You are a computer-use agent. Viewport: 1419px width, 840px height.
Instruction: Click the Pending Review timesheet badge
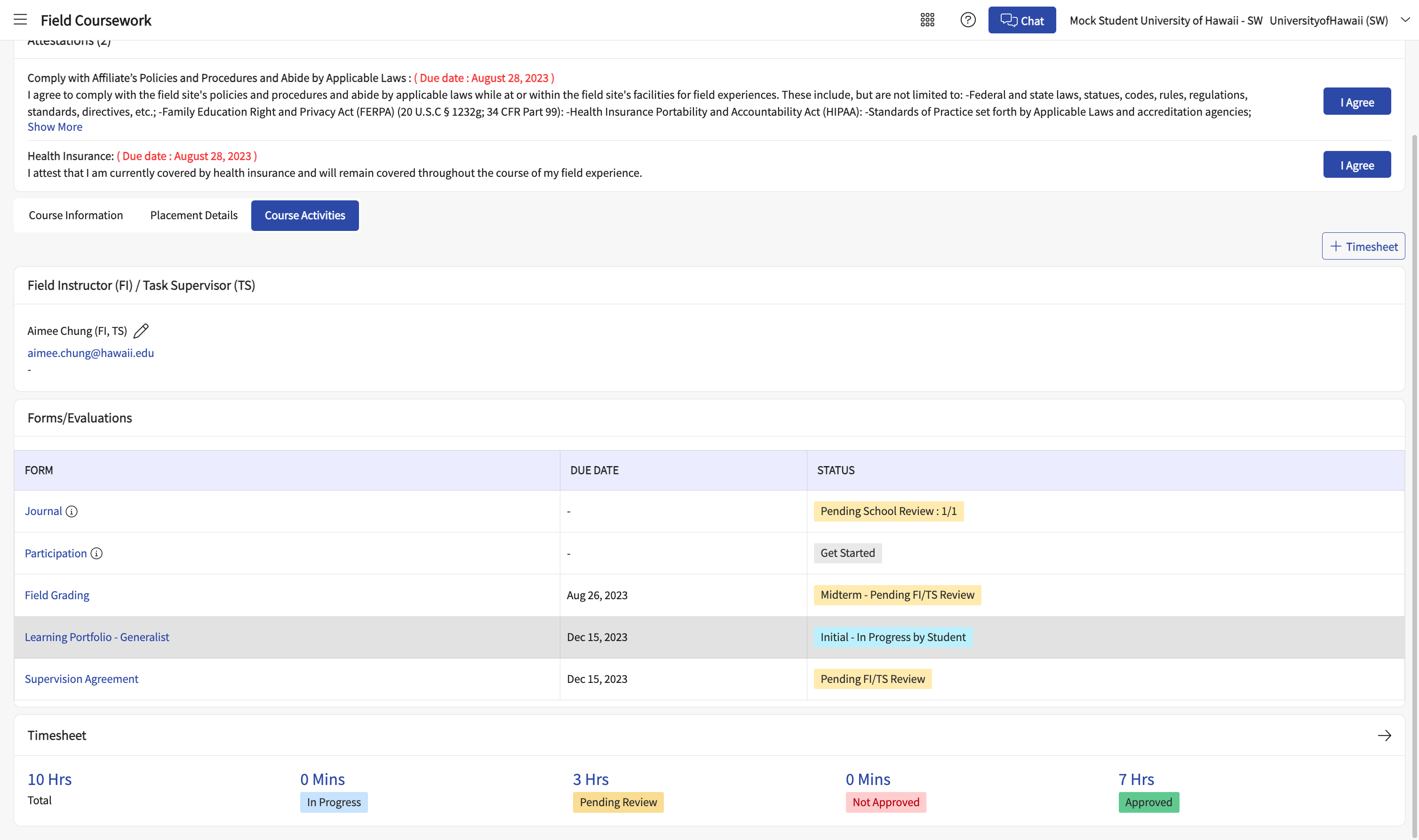pyautogui.click(x=618, y=802)
